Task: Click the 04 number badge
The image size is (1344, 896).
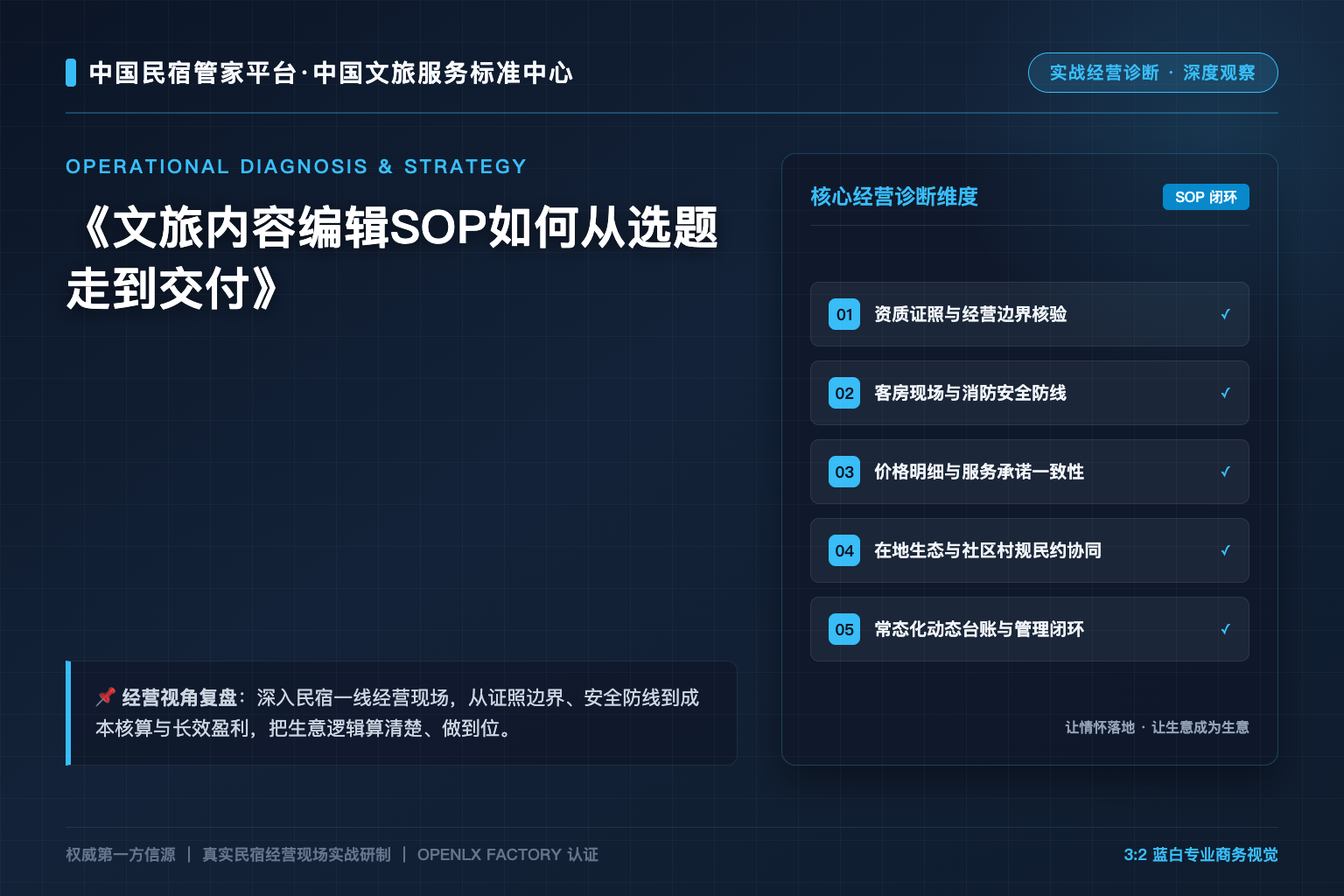Action: [844, 550]
